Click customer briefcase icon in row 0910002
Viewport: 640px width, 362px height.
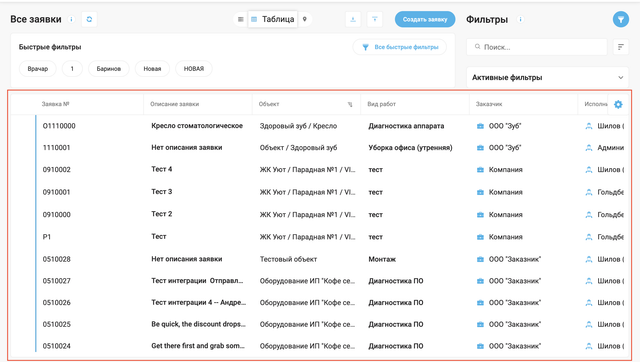(480, 170)
